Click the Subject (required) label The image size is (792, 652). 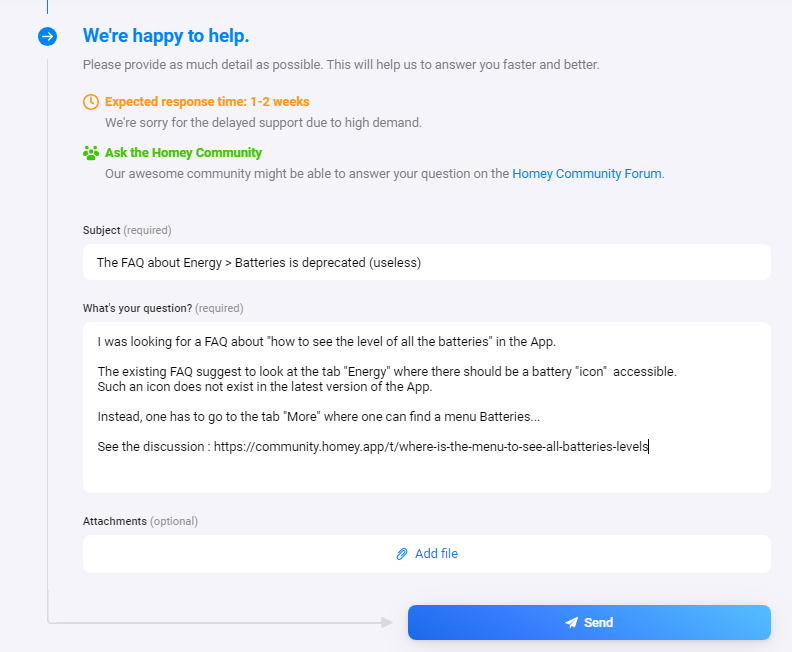coord(127,230)
